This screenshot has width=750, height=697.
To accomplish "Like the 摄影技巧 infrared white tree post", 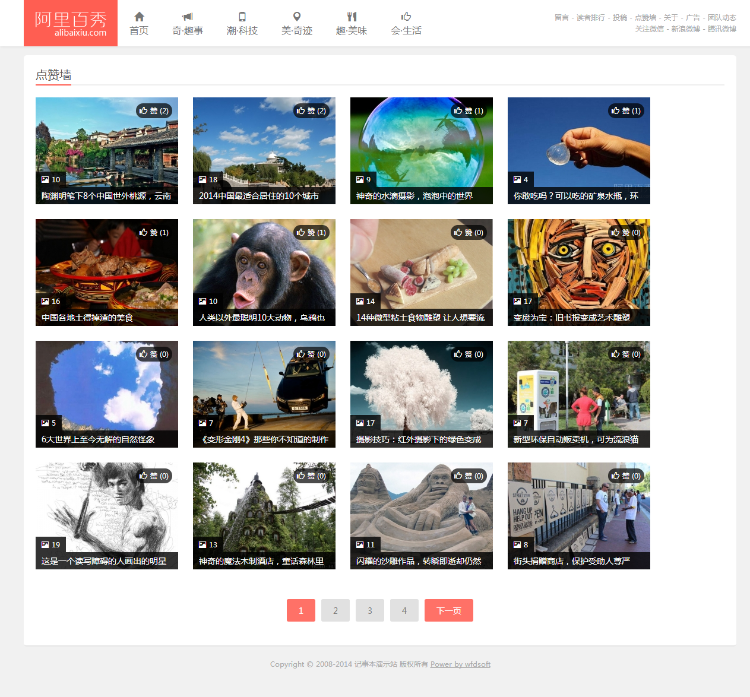I will pyautogui.click(x=469, y=354).
